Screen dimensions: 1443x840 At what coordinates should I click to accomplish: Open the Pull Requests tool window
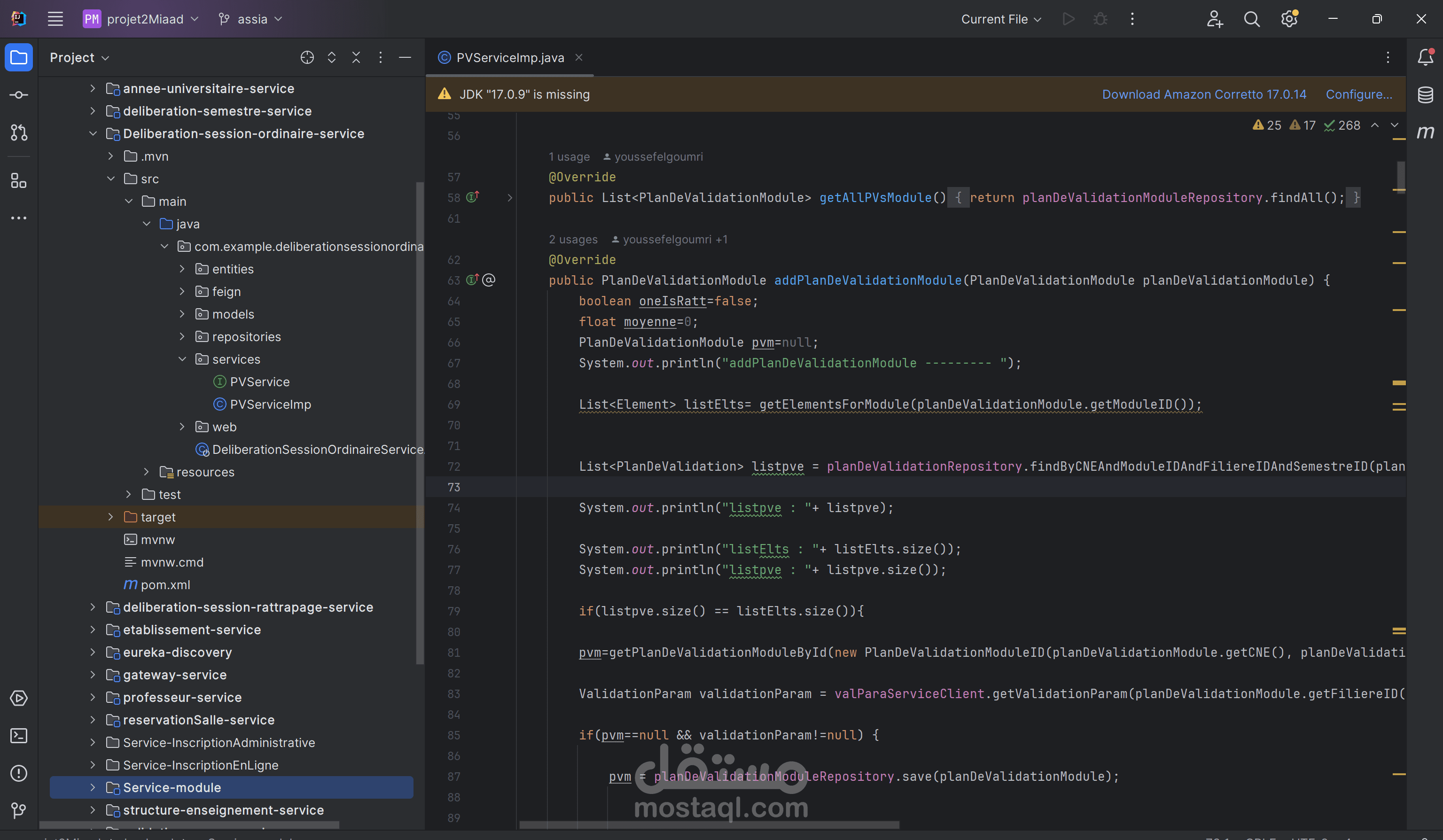[x=19, y=133]
